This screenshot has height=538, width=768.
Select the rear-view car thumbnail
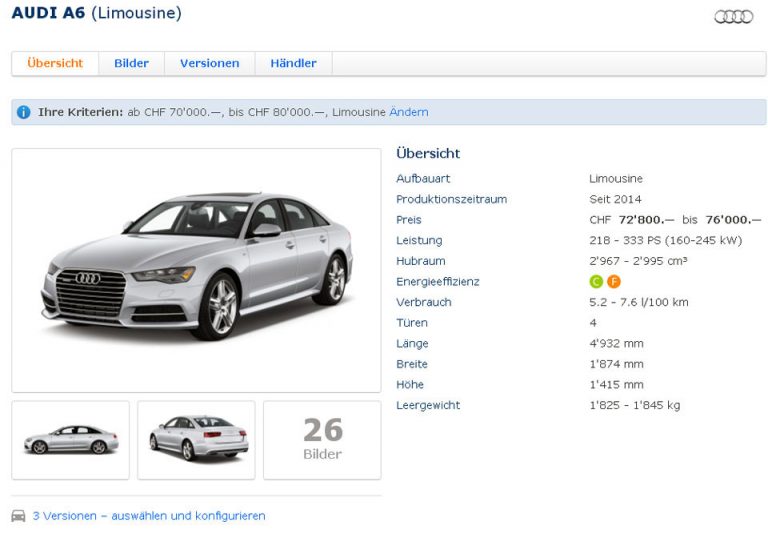click(196, 440)
